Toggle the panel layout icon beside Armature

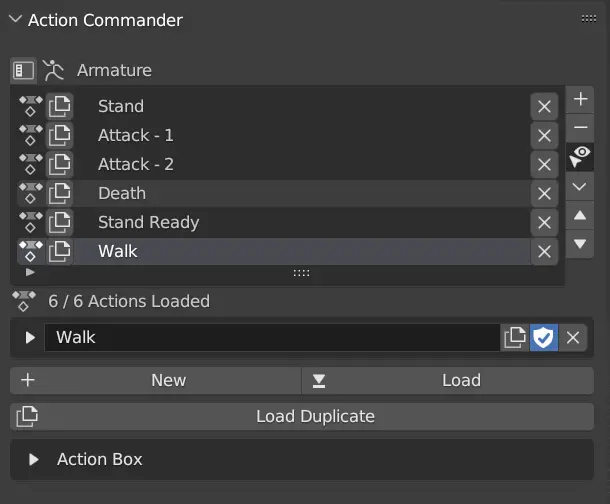coord(24,71)
